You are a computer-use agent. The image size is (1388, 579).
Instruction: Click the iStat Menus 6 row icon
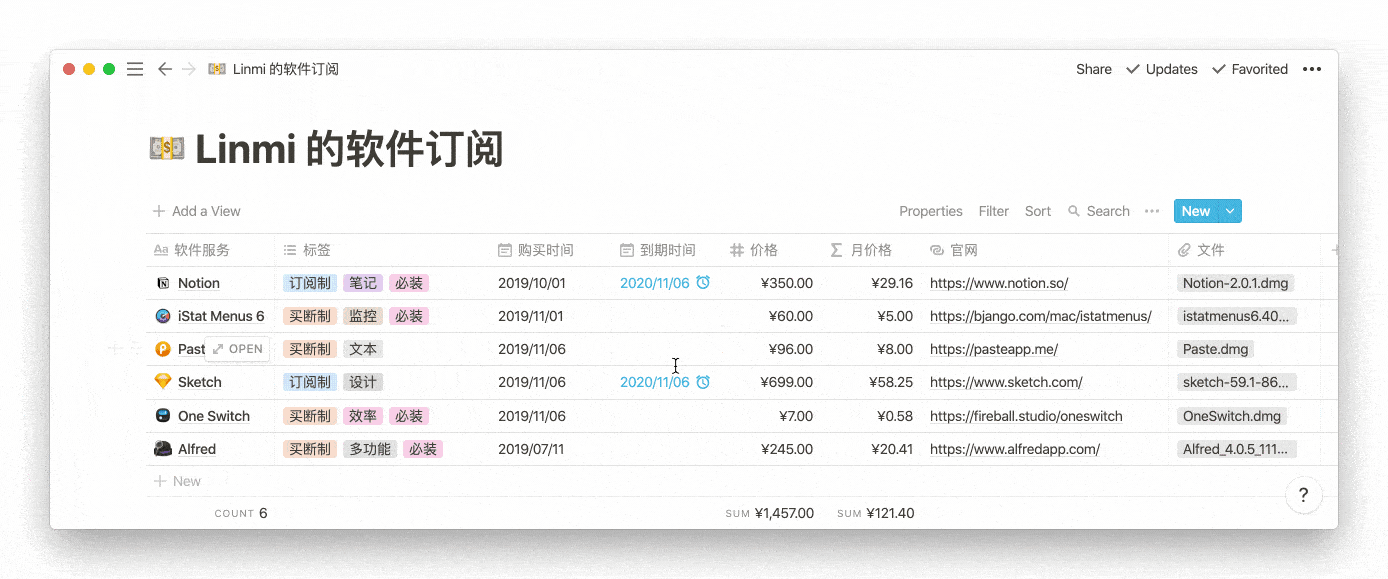(163, 316)
